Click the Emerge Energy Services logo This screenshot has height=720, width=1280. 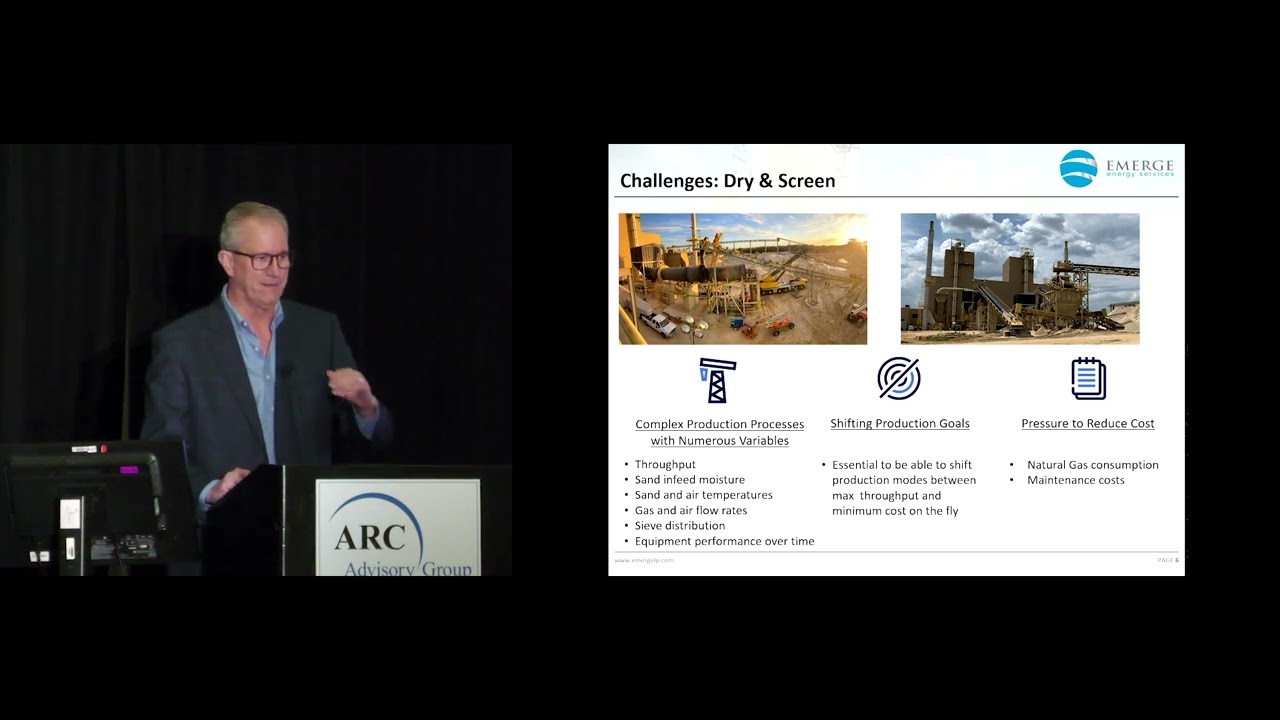1117,168
